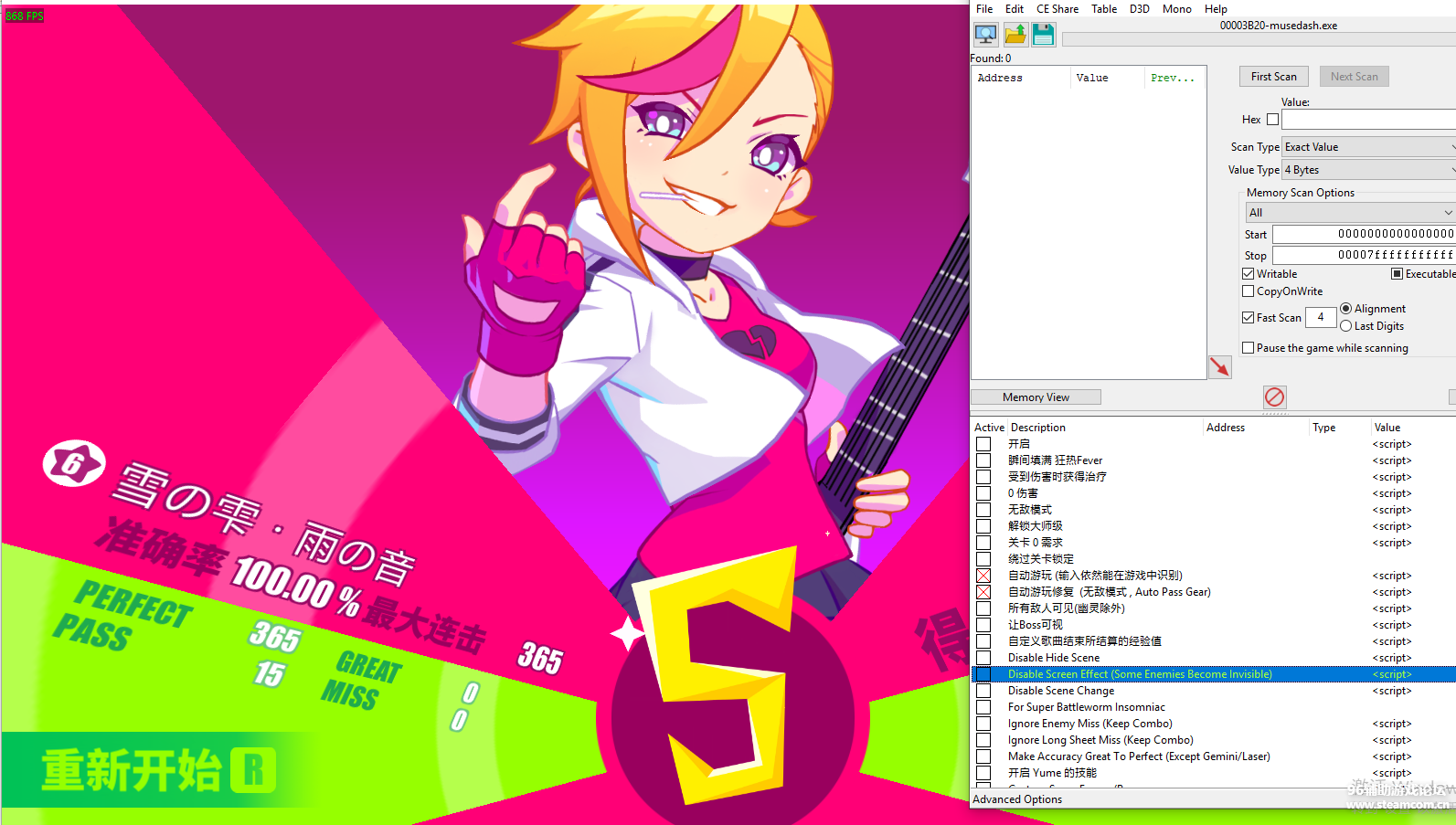Image resolution: width=1456 pixels, height=825 pixels.
Task: Select the 开启 Yume 的技能 row
Action: [1213, 773]
